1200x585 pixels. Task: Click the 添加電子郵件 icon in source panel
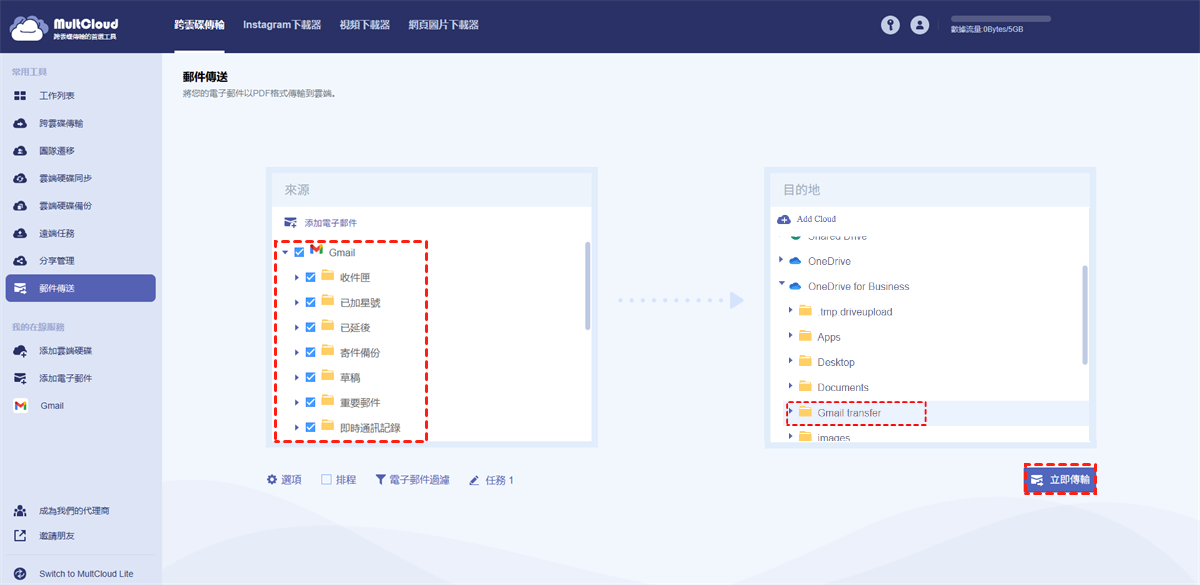[291, 222]
